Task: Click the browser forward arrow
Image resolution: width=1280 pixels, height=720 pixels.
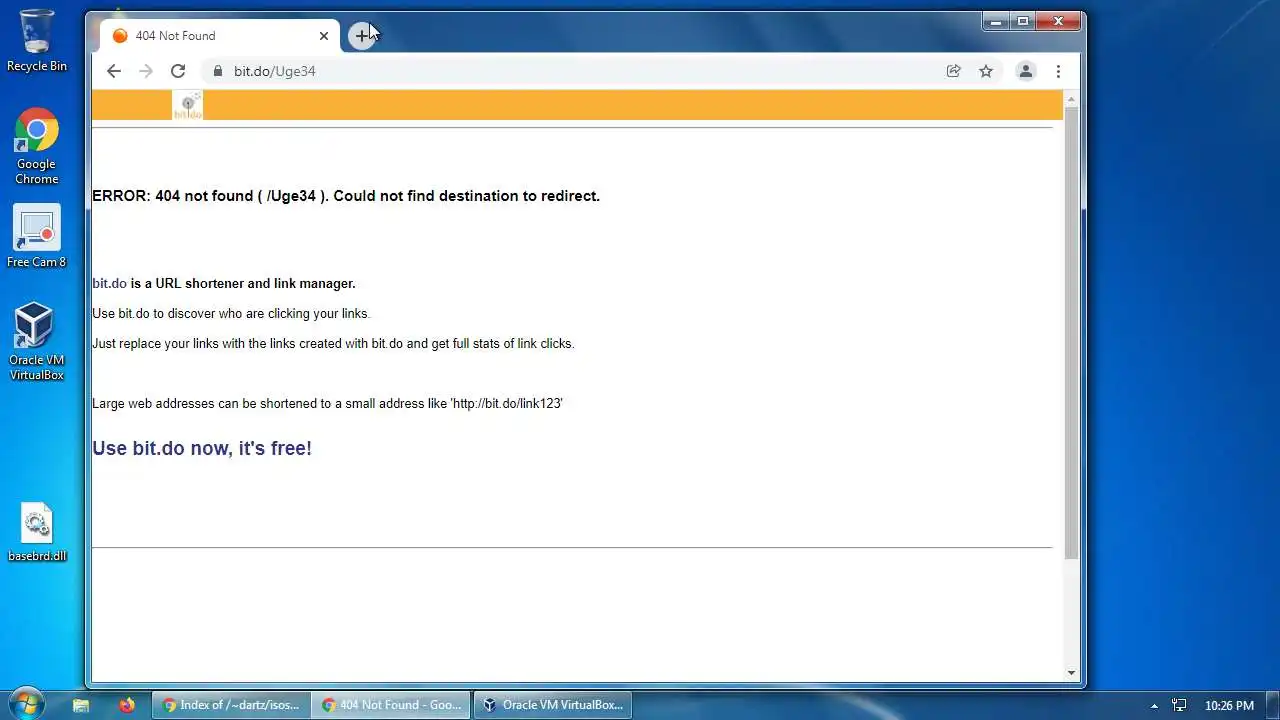Action: pos(146,71)
